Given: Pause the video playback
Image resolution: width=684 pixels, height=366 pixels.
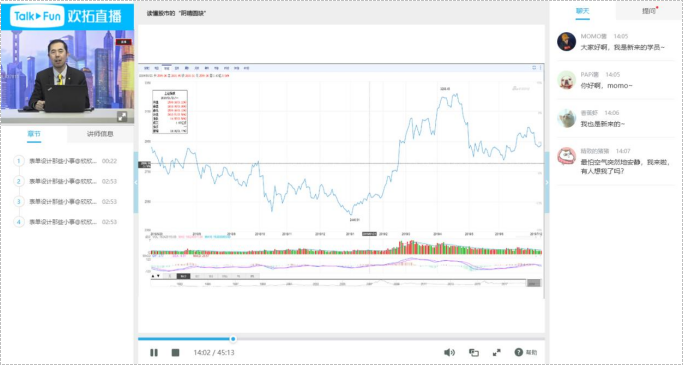Looking at the screenshot, I should point(154,352).
